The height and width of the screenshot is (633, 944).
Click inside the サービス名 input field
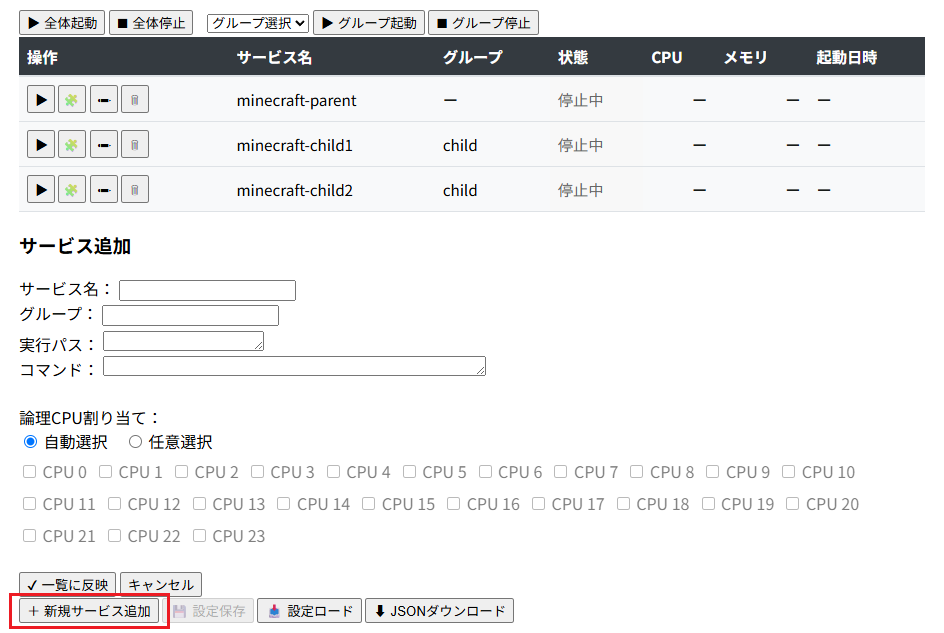pos(206,290)
